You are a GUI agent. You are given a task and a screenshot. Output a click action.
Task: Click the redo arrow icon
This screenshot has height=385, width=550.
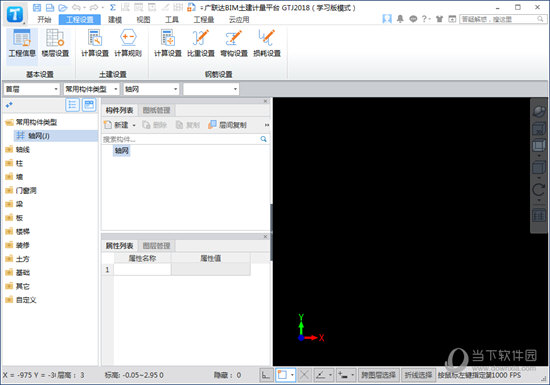click(x=94, y=7)
